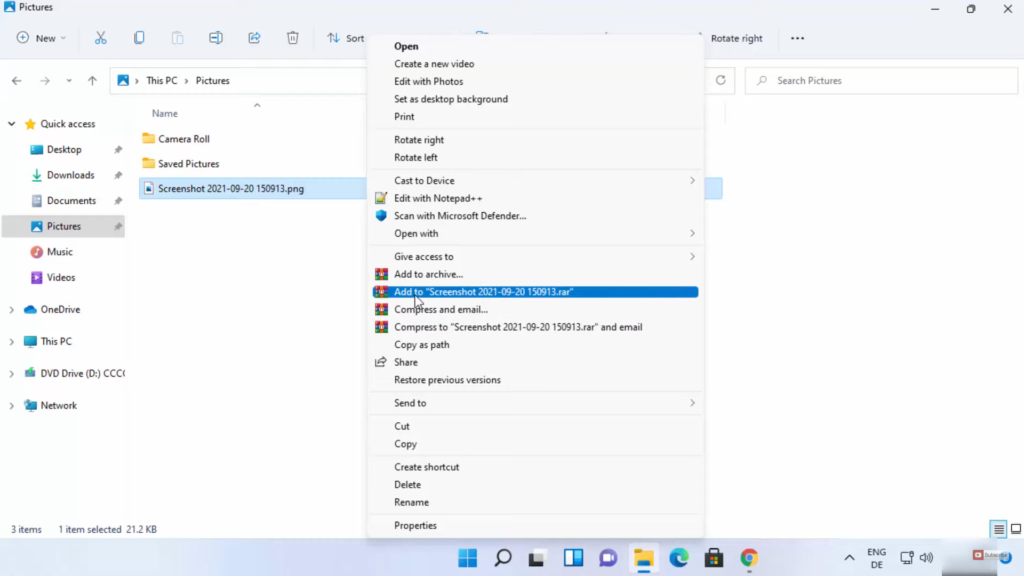Click the Sort button in toolbar
Viewport: 1024px width, 576px height.
tap(346, 38)
